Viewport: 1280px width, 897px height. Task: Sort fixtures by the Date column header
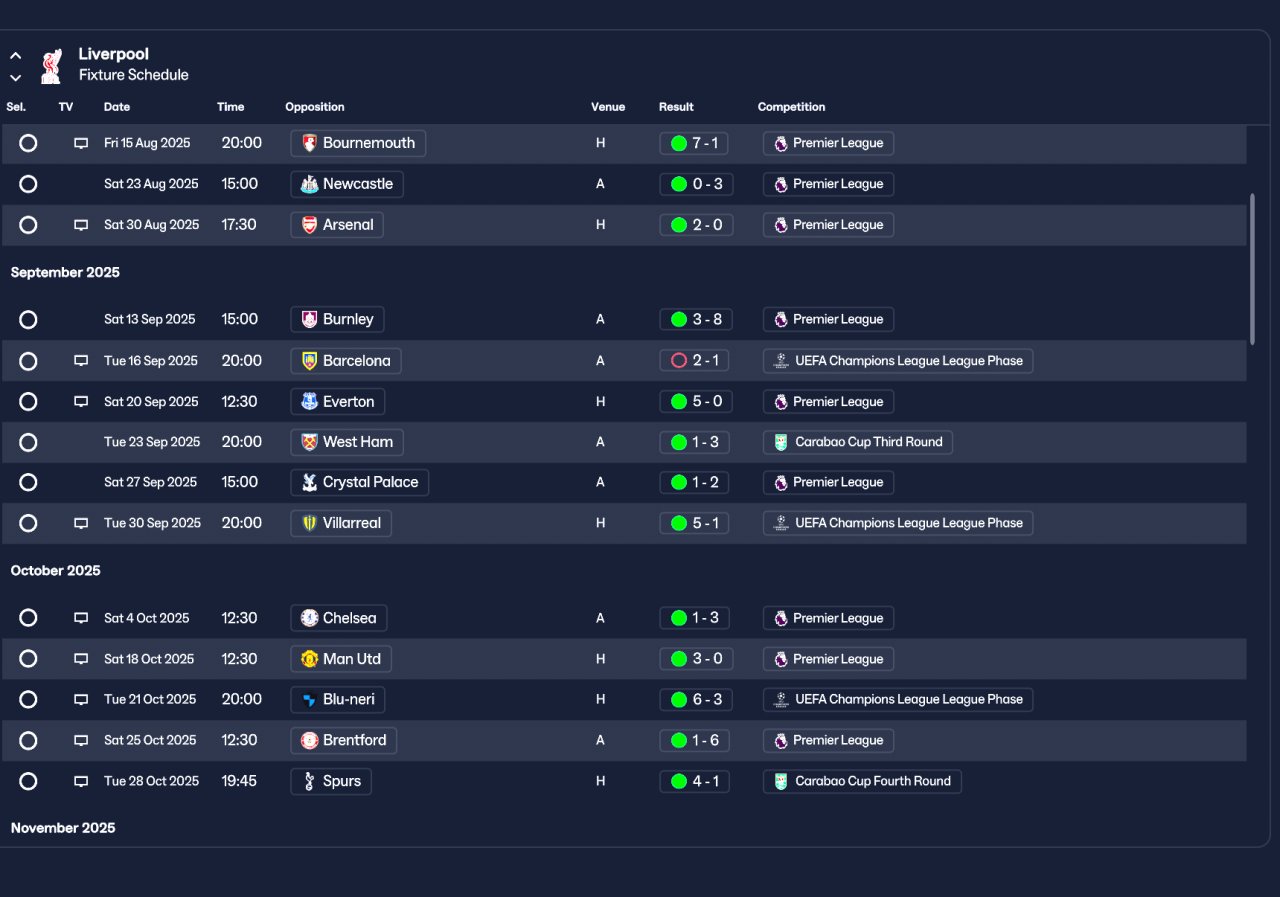(117, 107)
